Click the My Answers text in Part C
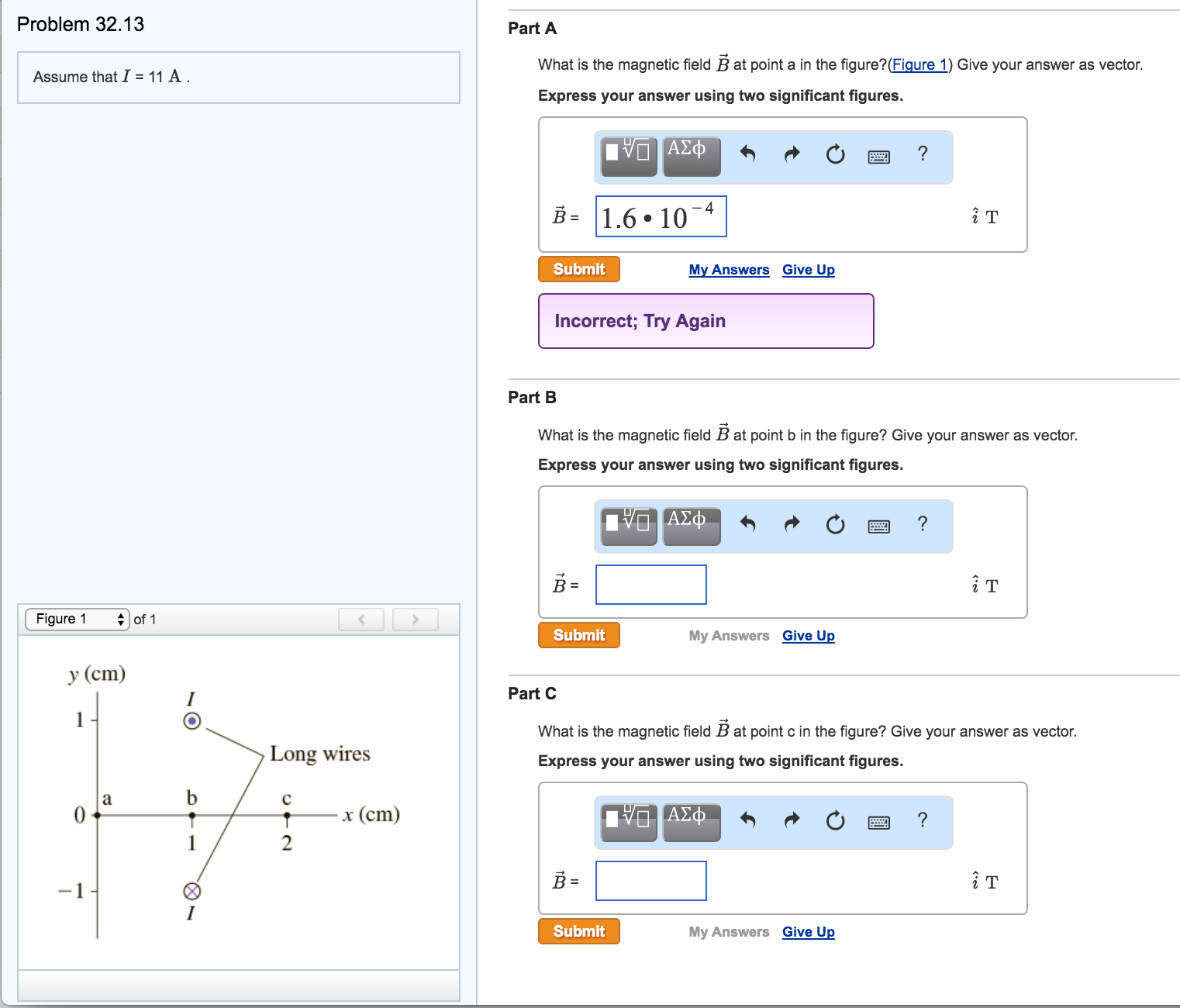1180x1008 pixels. point(729,932)
